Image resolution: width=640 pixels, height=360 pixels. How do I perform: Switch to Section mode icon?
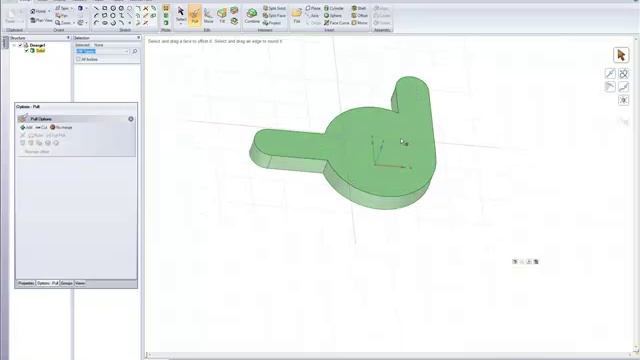[x=166, y=16]
